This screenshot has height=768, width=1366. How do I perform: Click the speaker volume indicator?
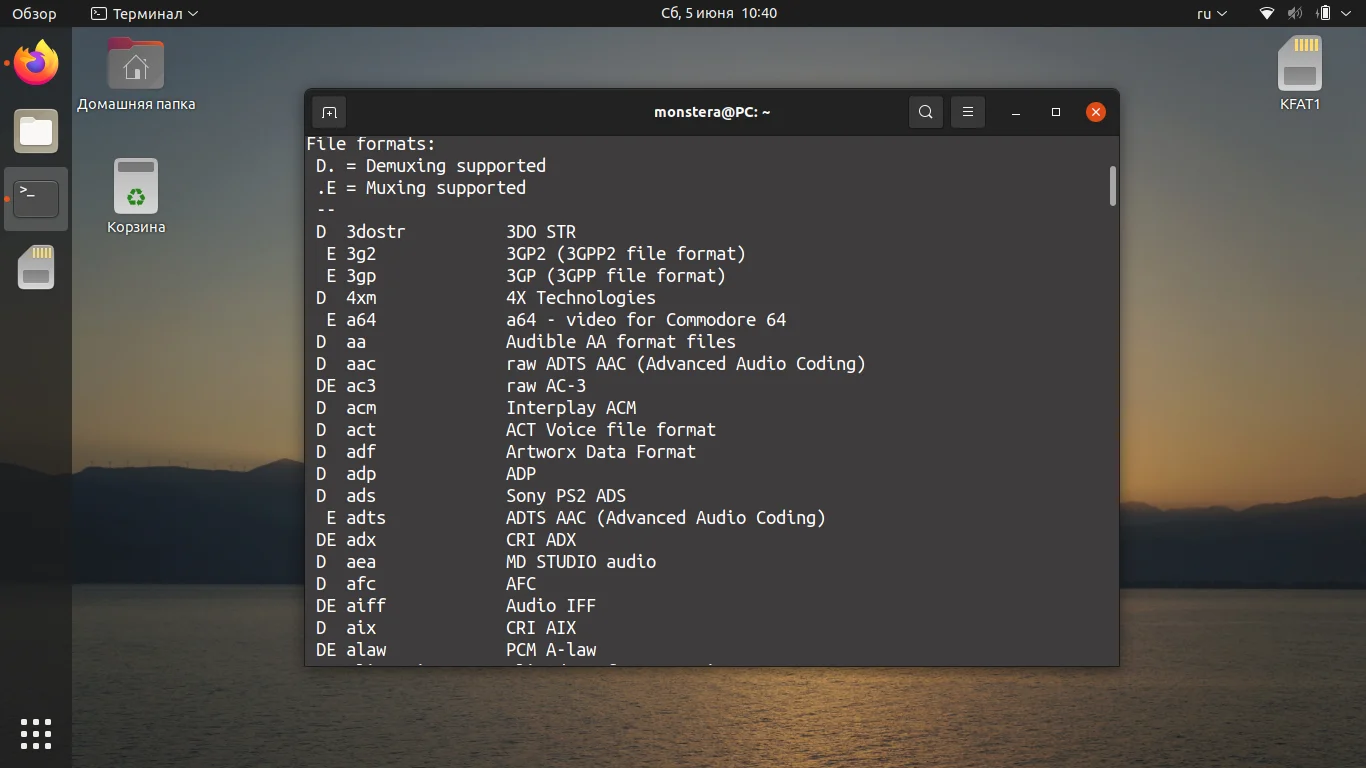click(1294, 13)
